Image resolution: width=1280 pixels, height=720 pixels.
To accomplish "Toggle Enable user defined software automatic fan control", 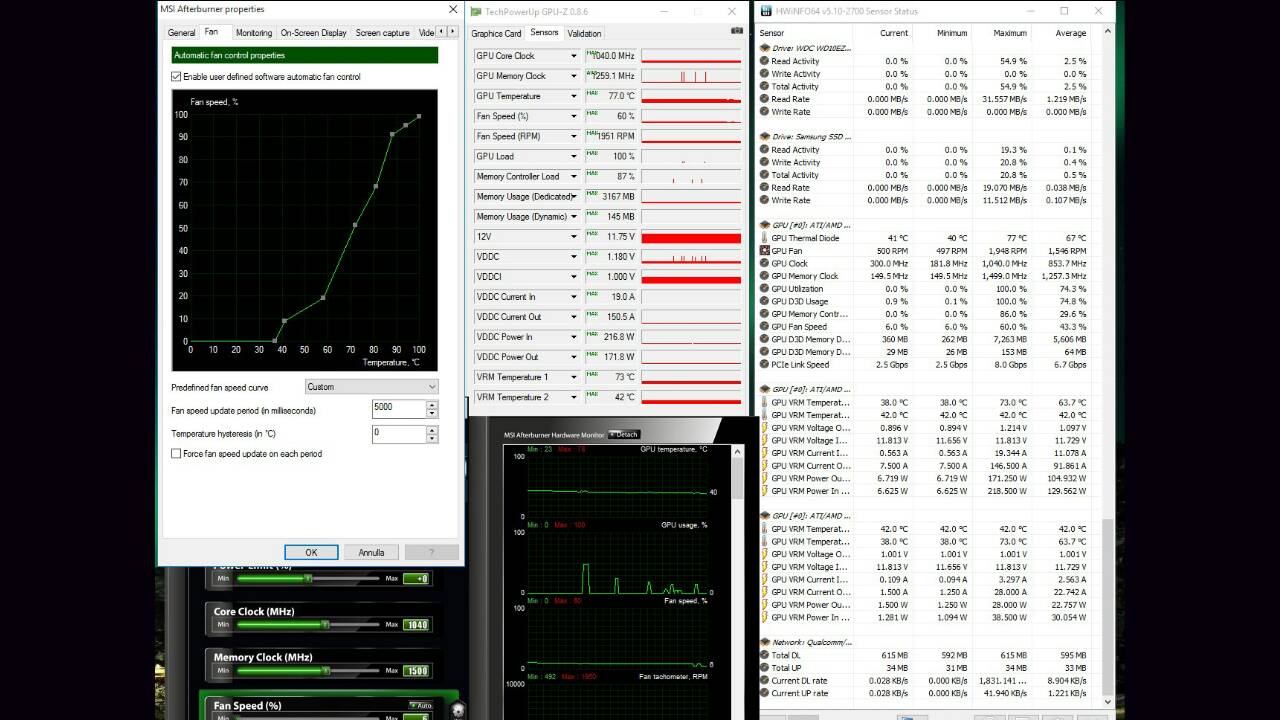I will point(177,77).
